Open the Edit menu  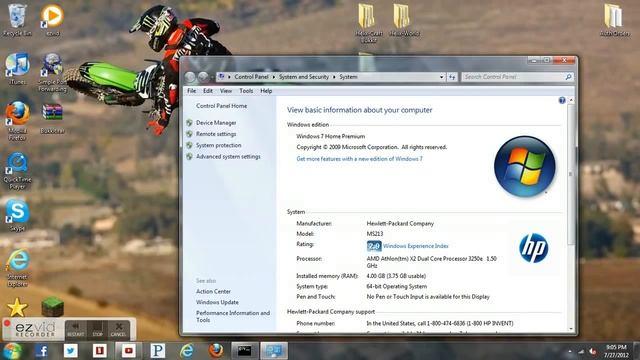pos(208,91)
